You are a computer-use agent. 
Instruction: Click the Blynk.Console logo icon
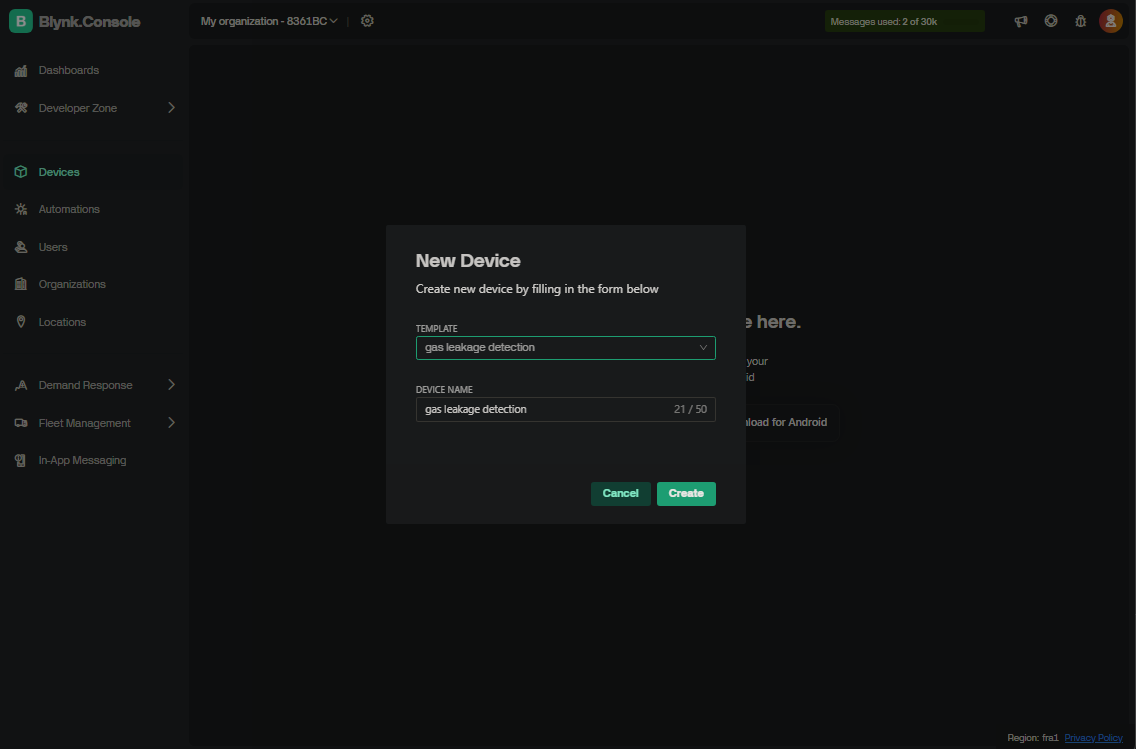21,21
